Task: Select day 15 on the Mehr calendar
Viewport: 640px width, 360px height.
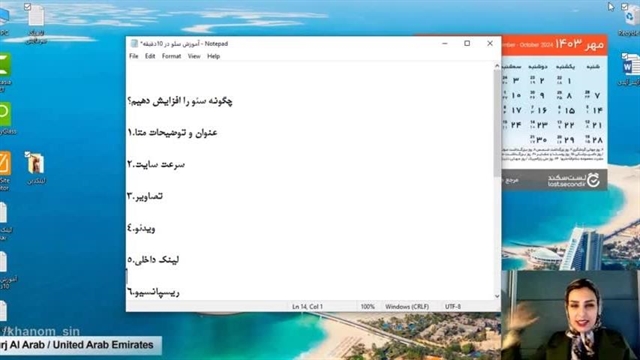Action: pyautogui.click(x=568, y=110)
